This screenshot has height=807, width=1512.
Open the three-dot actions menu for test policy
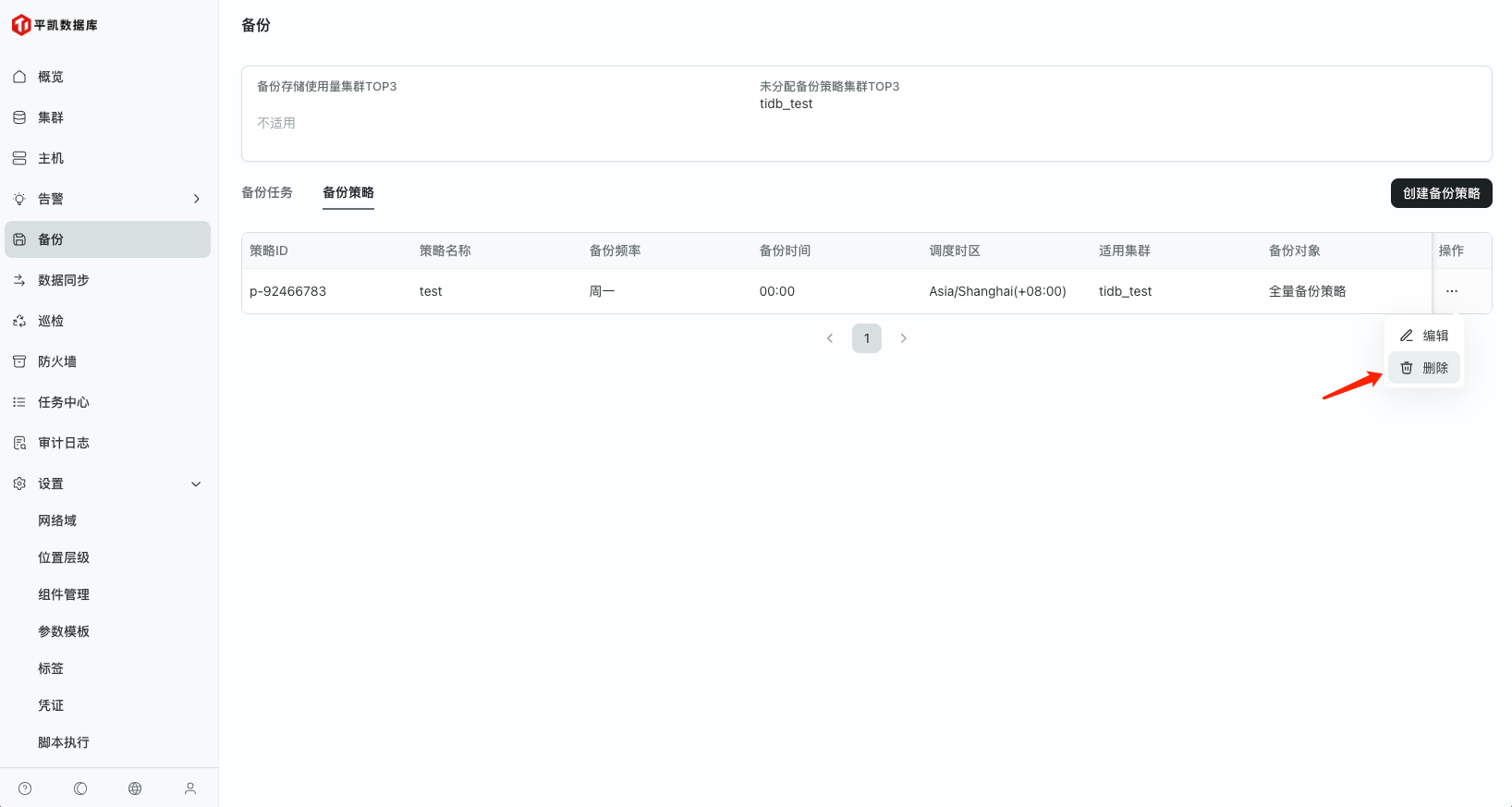click(x=1451, y=291)
